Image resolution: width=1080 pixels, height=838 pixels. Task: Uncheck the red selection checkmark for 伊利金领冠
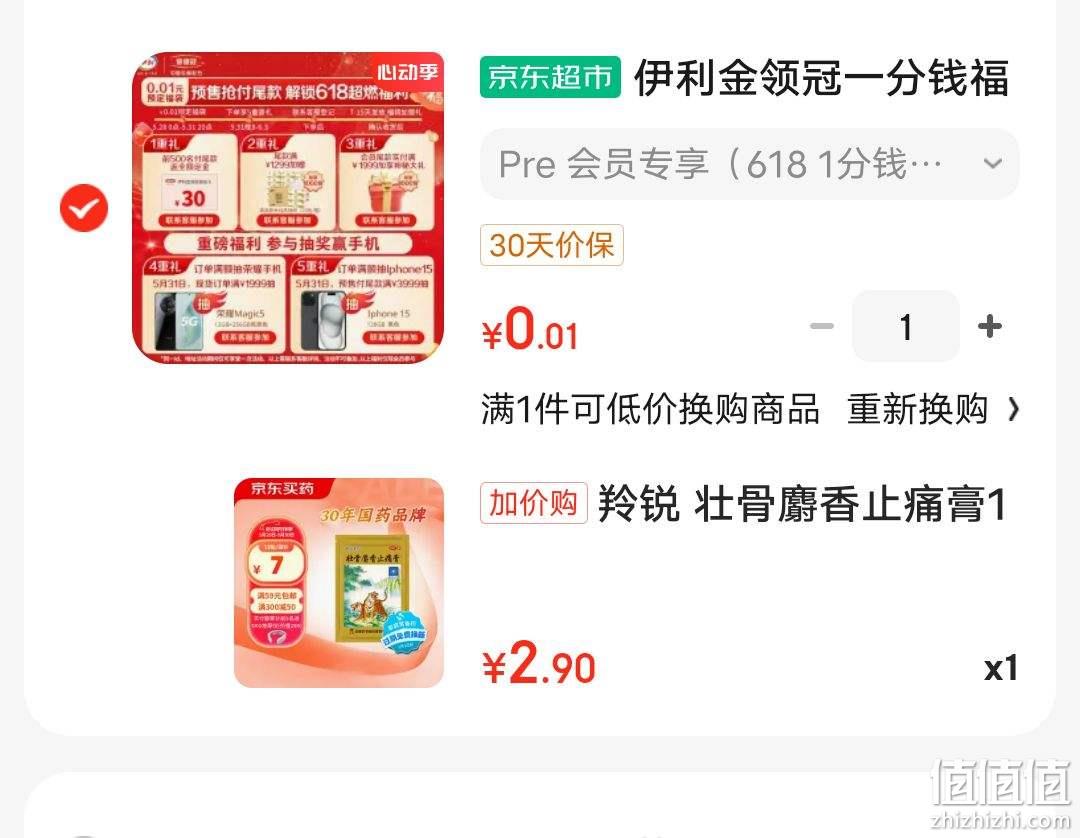[84, 208]
